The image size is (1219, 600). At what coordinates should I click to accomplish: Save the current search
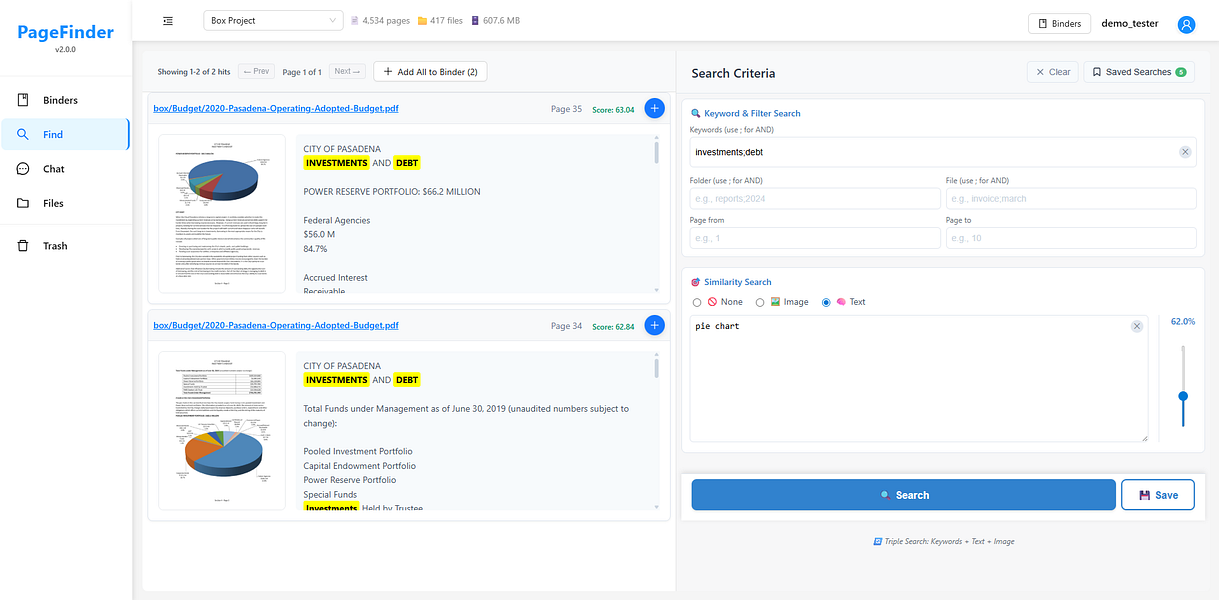(x=1158, y=495)
